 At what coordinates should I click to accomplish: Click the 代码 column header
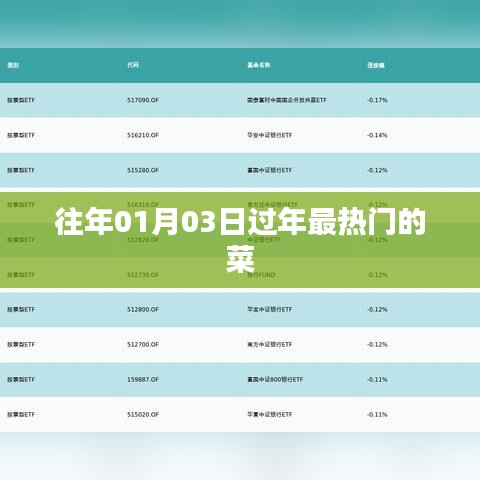coord(133,65)
